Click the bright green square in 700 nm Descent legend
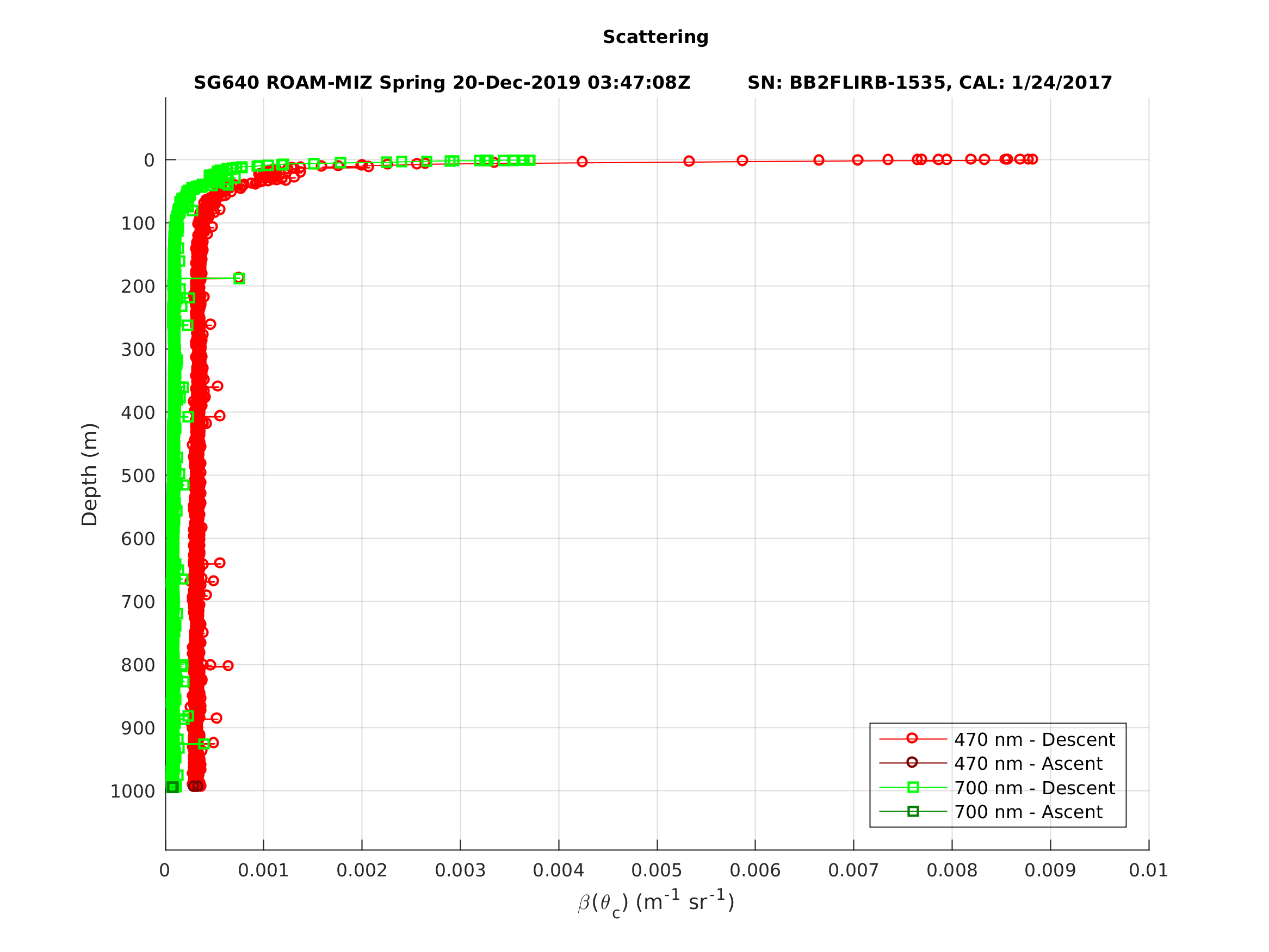 (x=913, y=787)
